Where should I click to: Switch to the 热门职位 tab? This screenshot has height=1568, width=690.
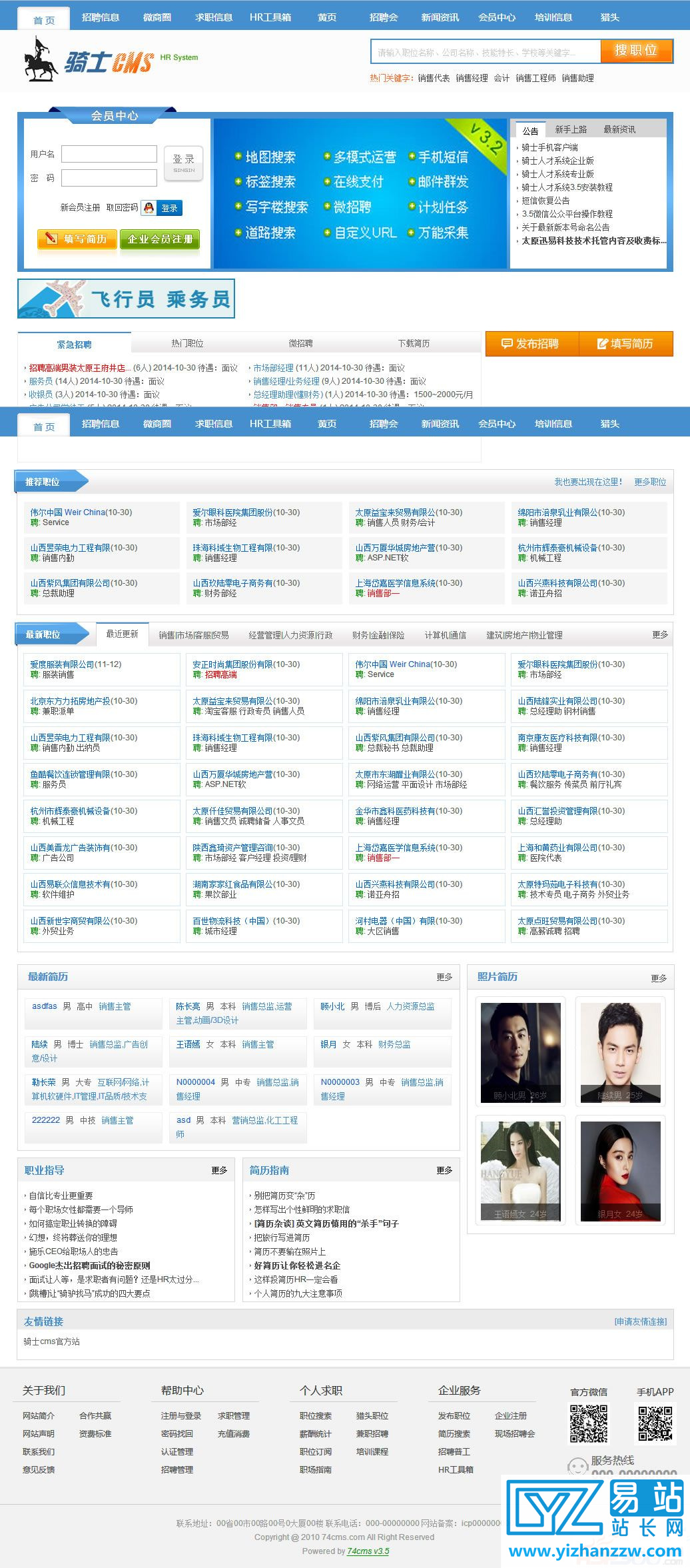click(x=187, y=344)
